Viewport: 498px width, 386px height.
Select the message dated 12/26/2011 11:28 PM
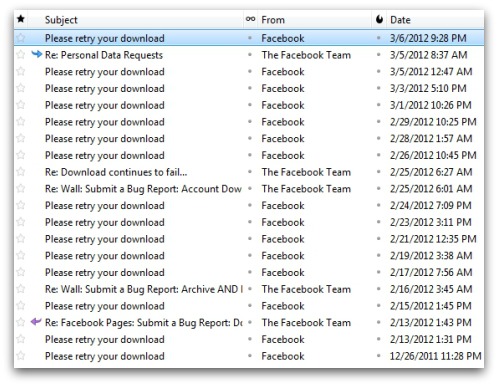click(x=249, y=356)
